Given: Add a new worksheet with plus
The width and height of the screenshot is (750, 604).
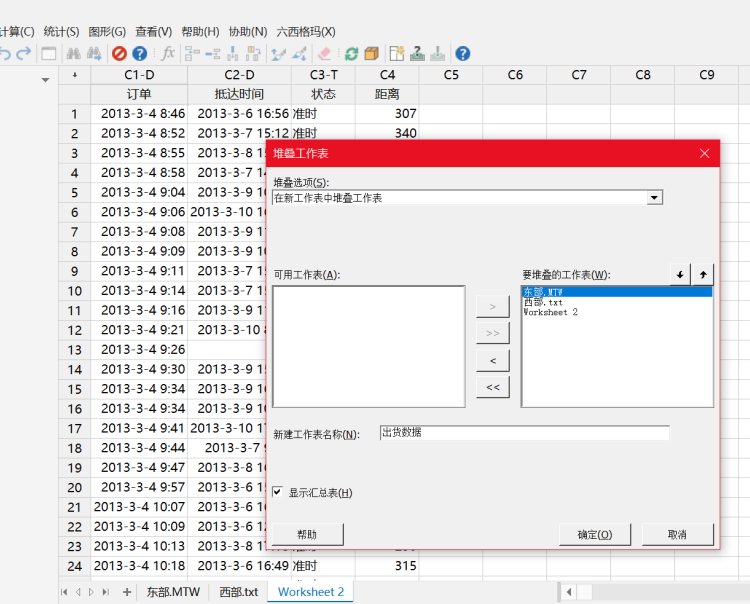Looking at the screenshot, I should (127, 592).
